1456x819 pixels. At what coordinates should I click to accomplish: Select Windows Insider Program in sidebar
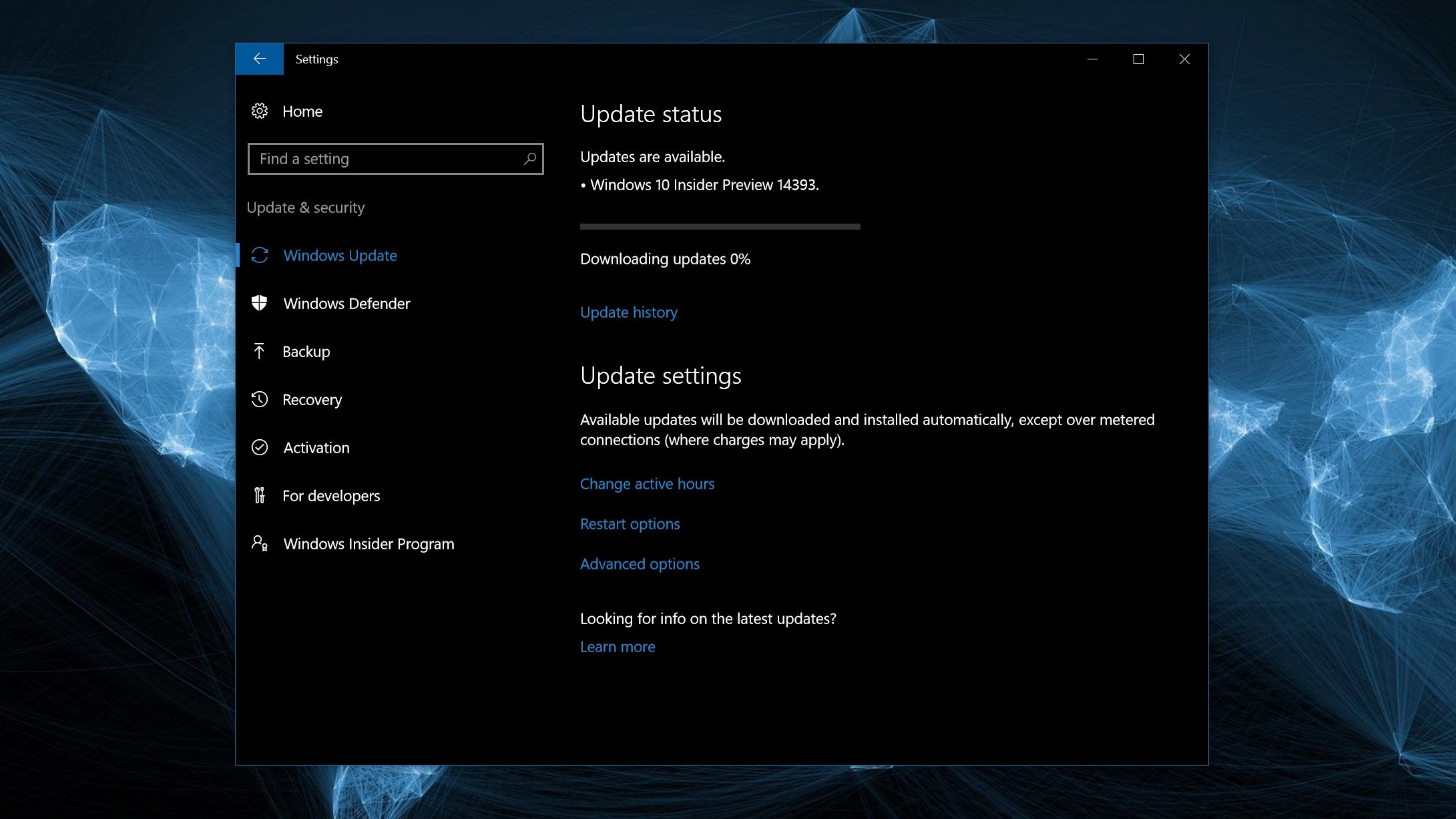(x=369, y=544)
